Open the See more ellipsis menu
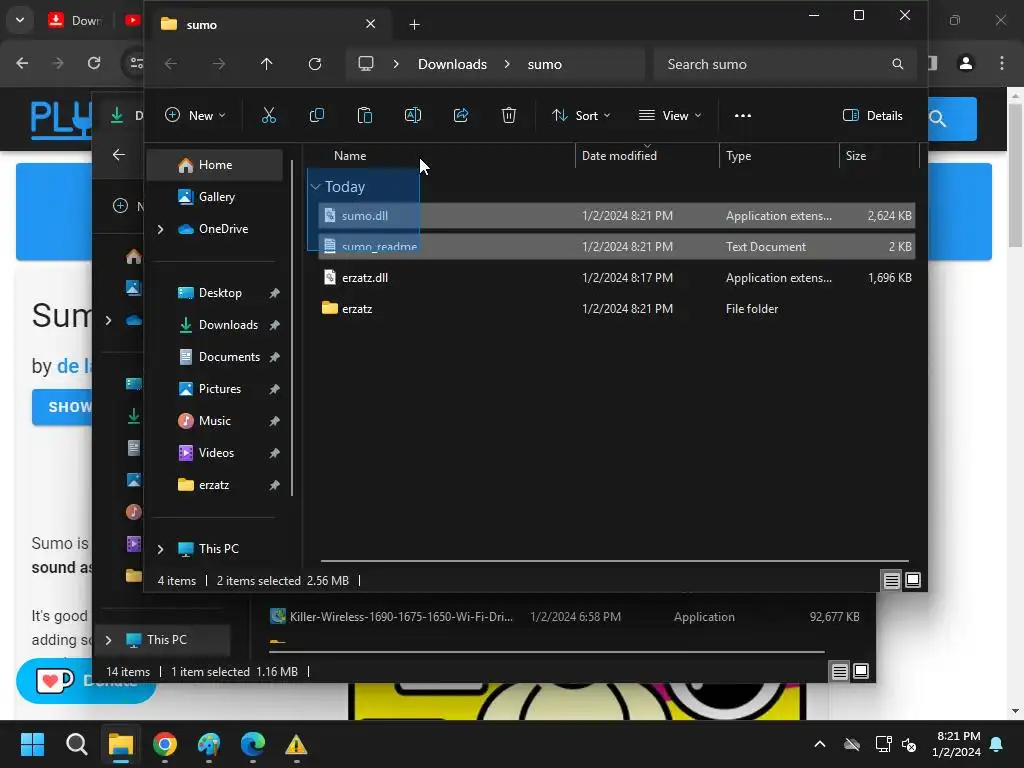 click(x=743, y=116)
